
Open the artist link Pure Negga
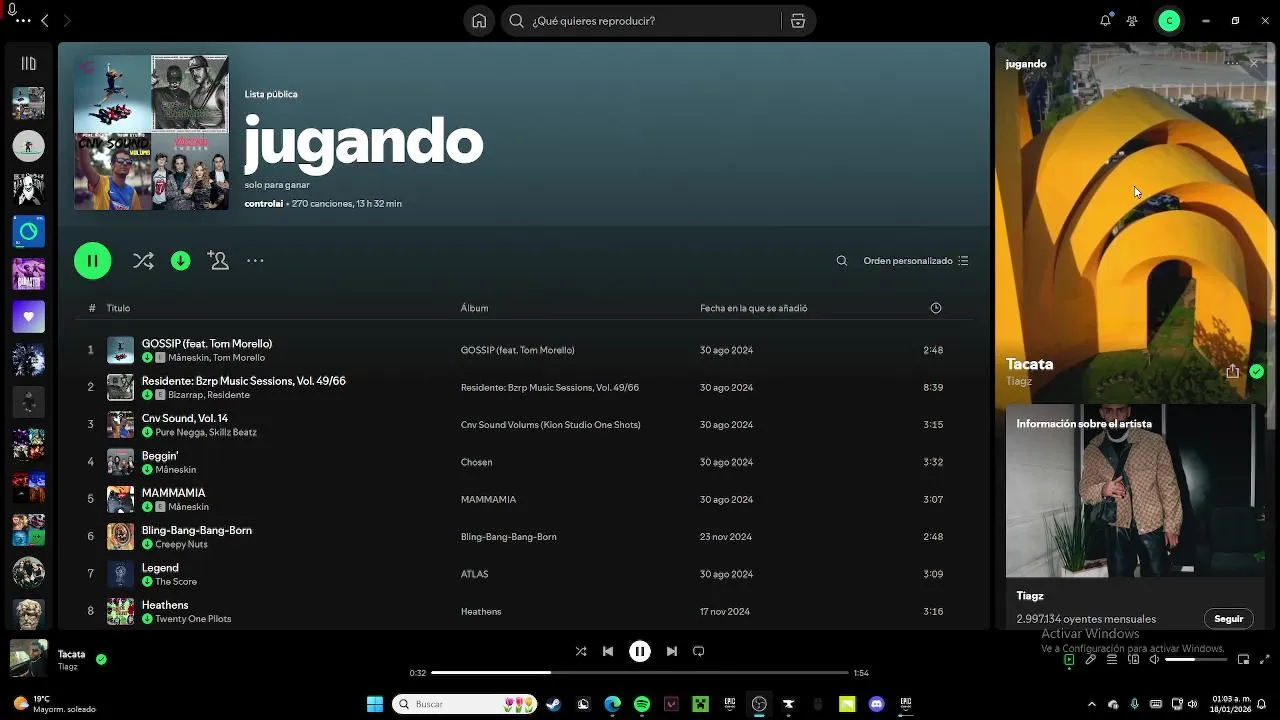point(179,432)
